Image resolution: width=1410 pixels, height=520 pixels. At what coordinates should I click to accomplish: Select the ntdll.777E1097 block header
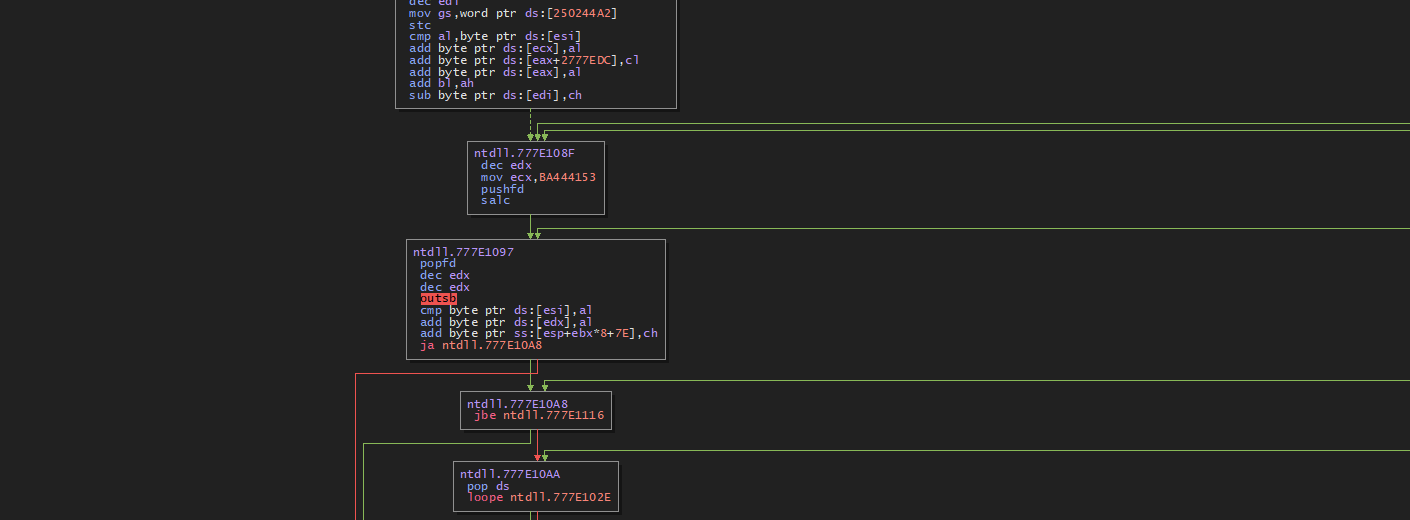(463, 252)
